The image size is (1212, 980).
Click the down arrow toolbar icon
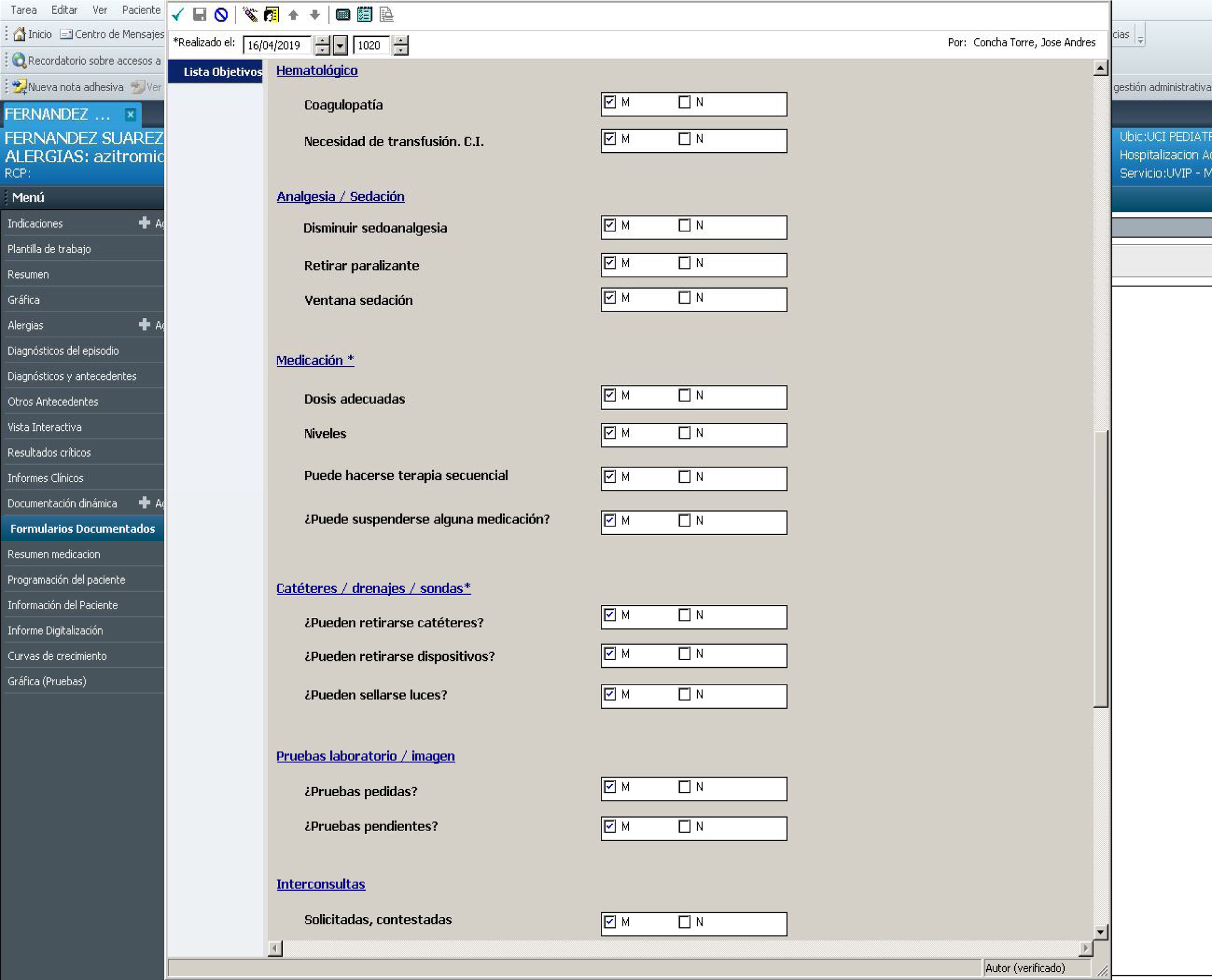[x=315, y=15]
